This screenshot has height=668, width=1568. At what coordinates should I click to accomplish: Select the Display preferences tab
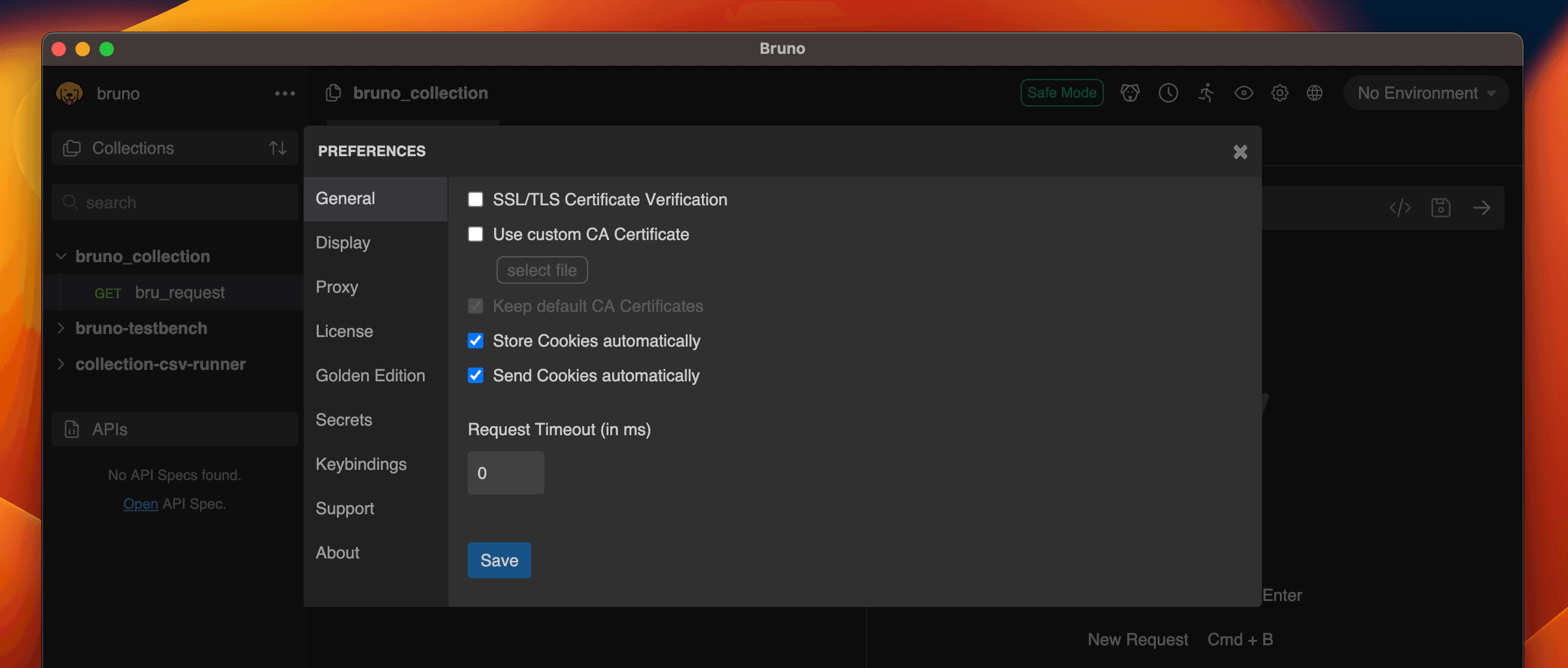[343, 242]
